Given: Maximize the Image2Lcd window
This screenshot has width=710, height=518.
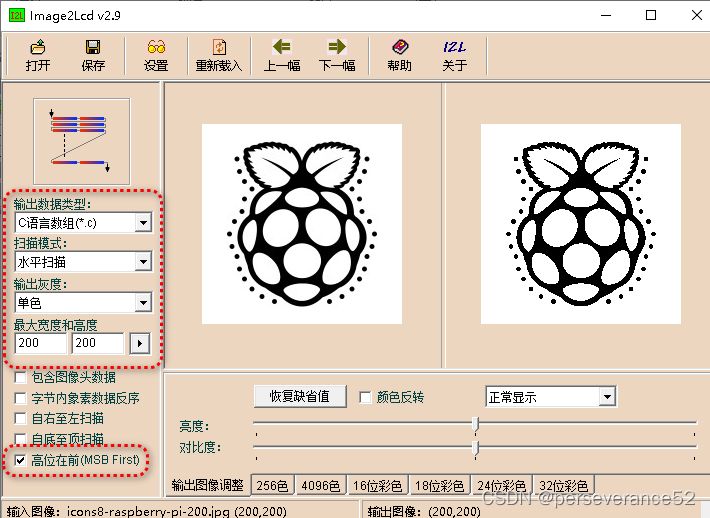Looking at the screenshot, I should coord(651,15).
